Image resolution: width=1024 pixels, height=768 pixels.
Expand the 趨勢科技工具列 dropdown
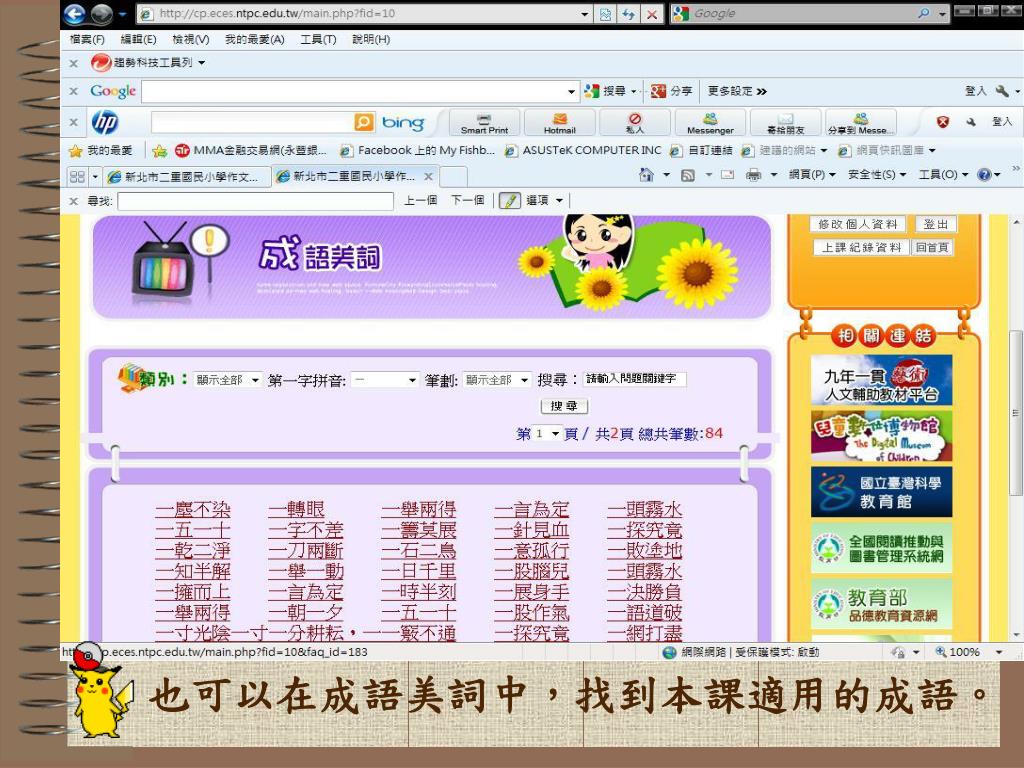(201, 63)
